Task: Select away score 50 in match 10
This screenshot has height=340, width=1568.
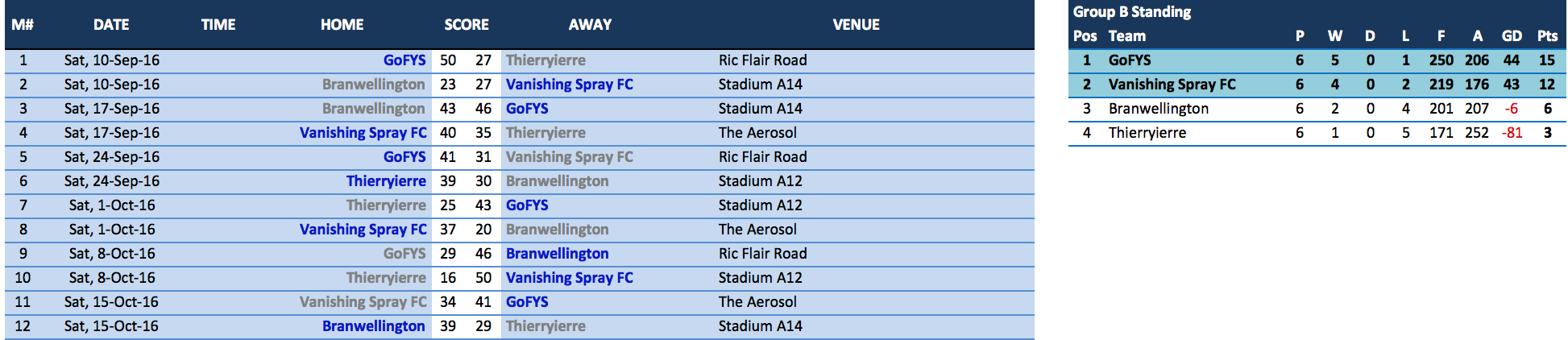Action: tap(483, 278)
